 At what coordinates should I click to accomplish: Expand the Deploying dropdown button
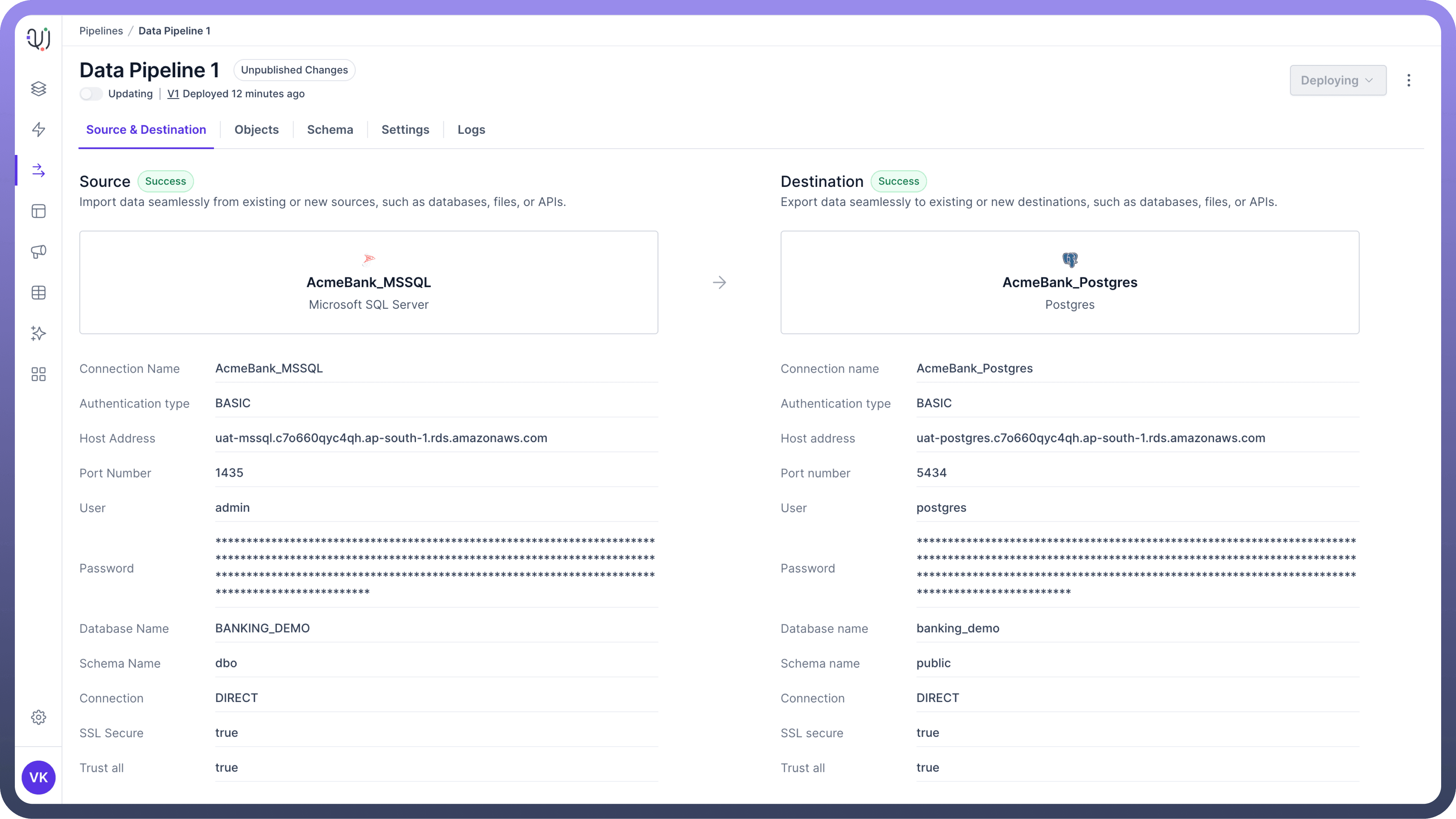click(1337, 80)
